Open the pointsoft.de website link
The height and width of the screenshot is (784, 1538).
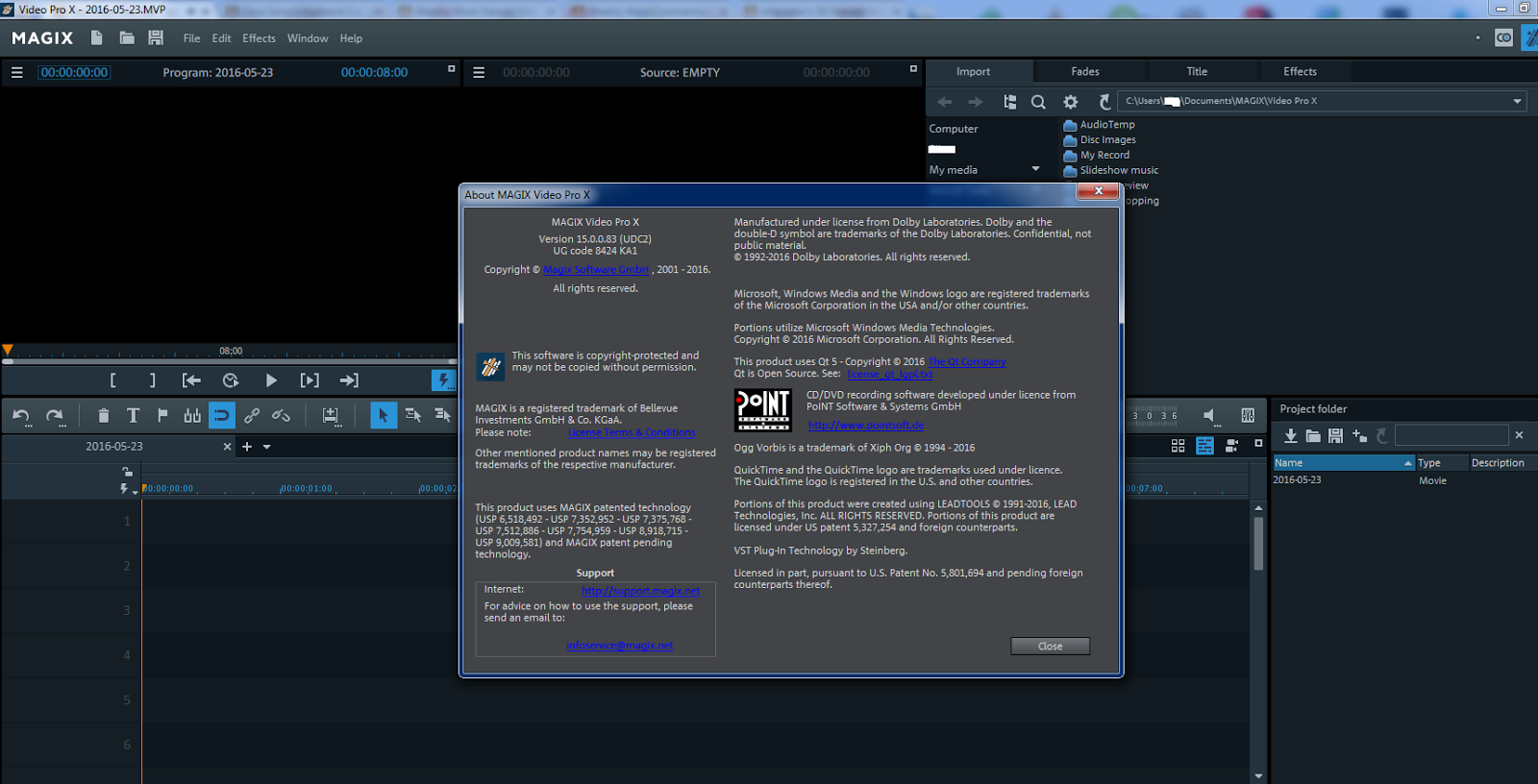(866, 426)
